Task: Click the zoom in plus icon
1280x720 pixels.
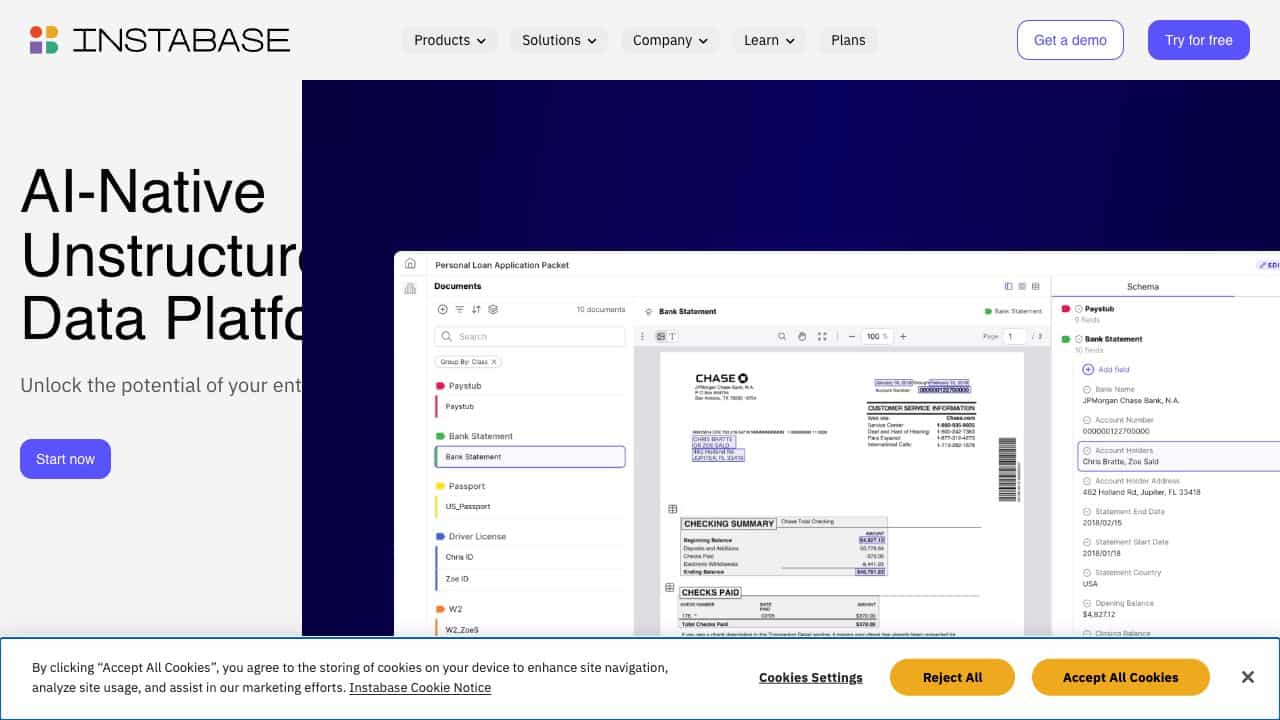Action: (x=903, y=337)
